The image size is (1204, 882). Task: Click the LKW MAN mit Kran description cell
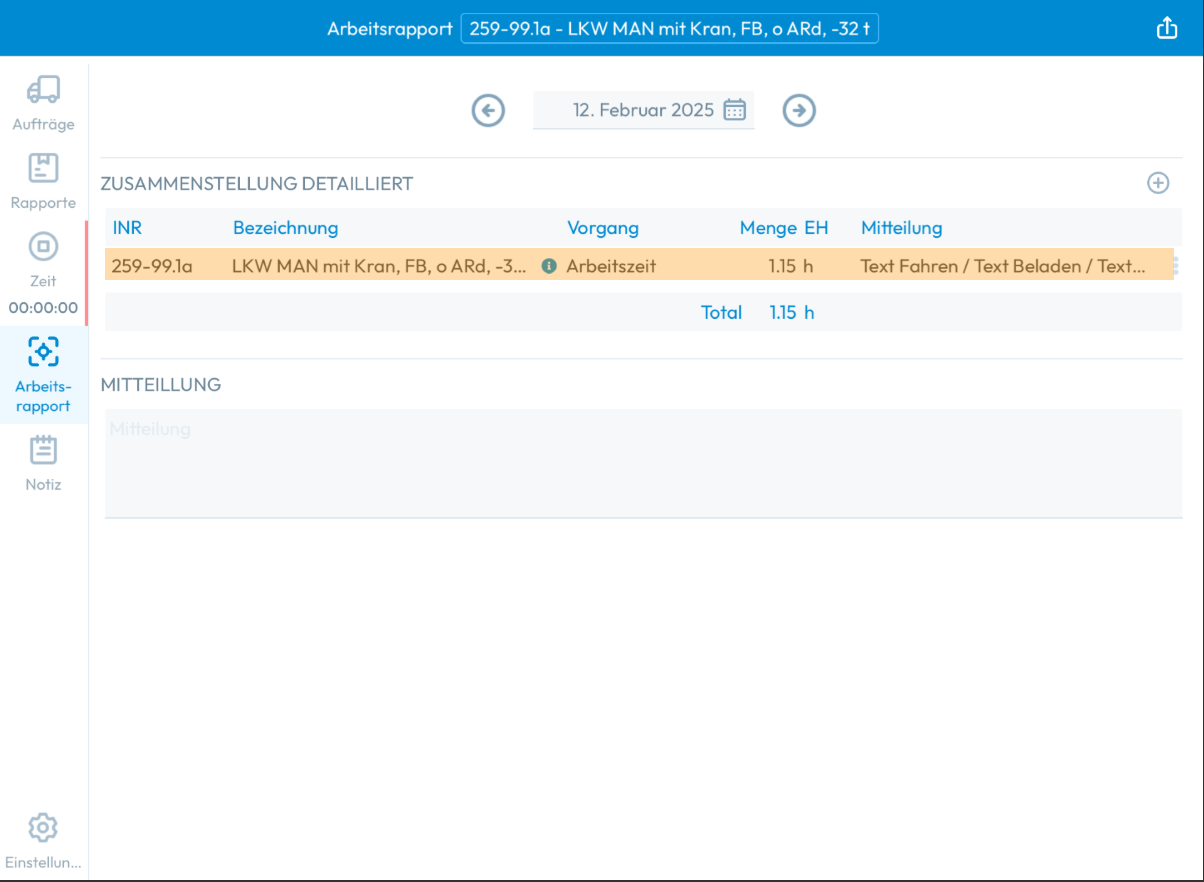point(380,266)
